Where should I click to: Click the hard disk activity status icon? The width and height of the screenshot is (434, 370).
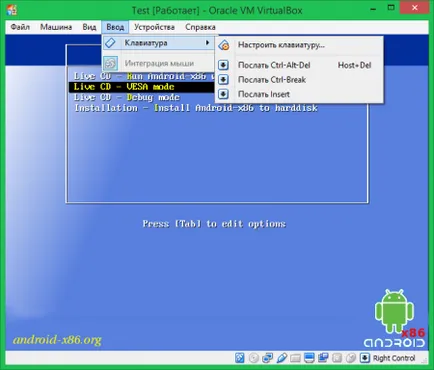point(240,358)
